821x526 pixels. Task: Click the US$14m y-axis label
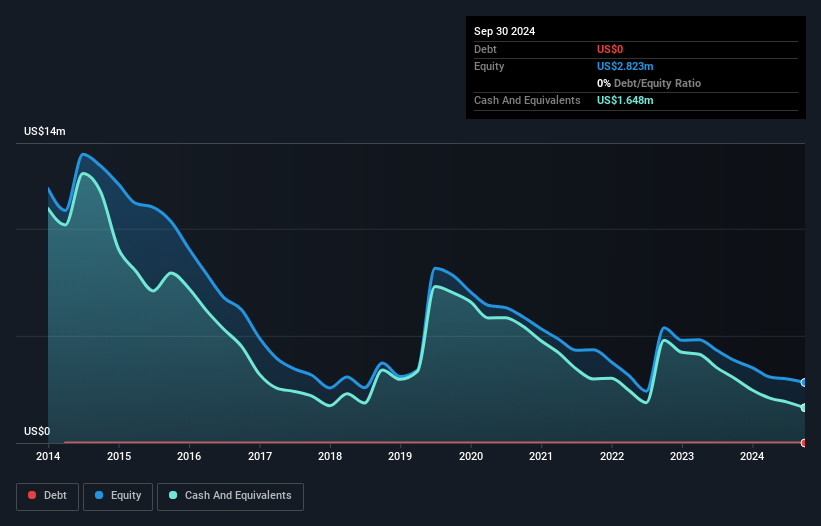pos(45,131)
